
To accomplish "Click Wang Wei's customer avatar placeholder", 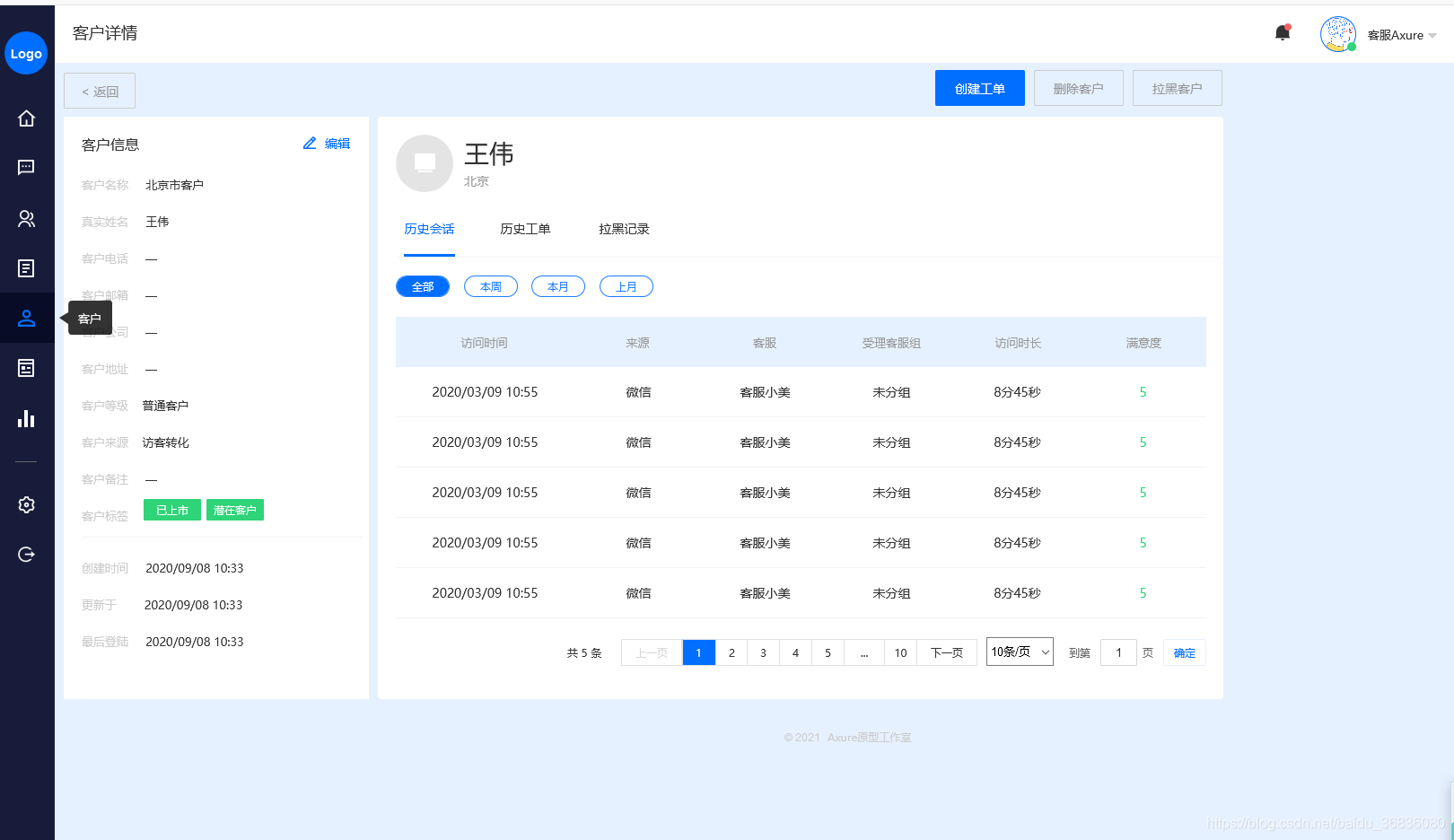I will click(x=425, y=163).
